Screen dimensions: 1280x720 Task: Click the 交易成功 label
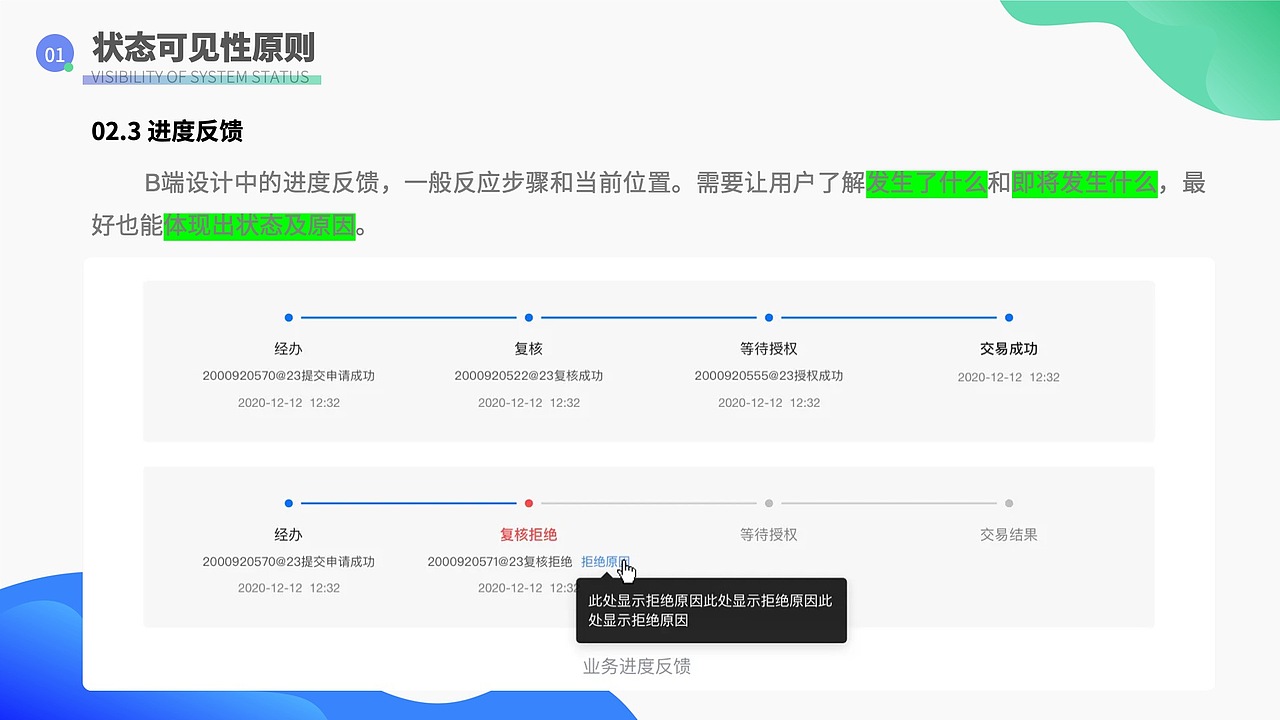(1009, 349)
